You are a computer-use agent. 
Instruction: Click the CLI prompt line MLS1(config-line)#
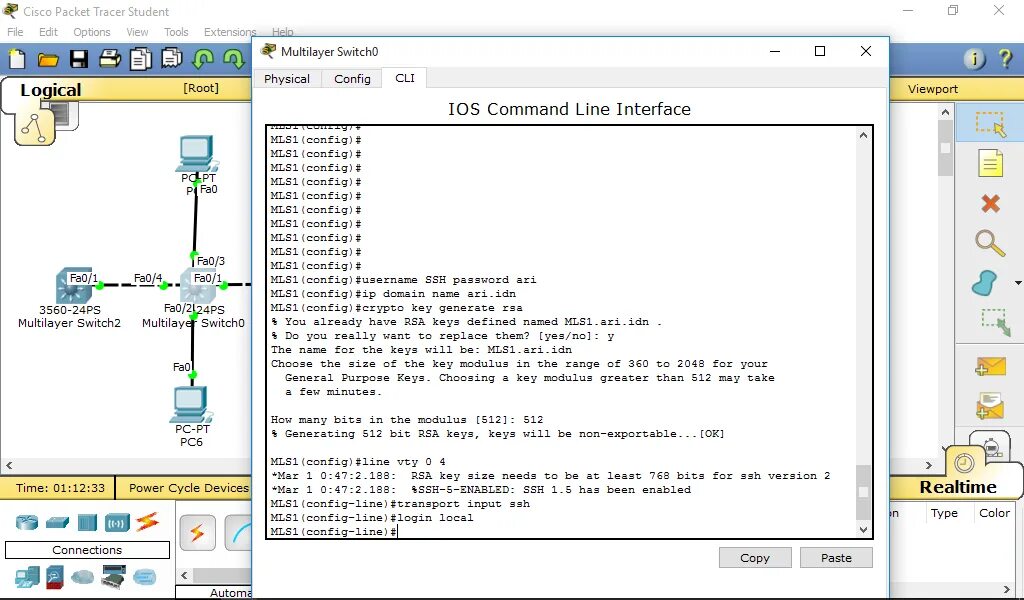tap(333, 531)
